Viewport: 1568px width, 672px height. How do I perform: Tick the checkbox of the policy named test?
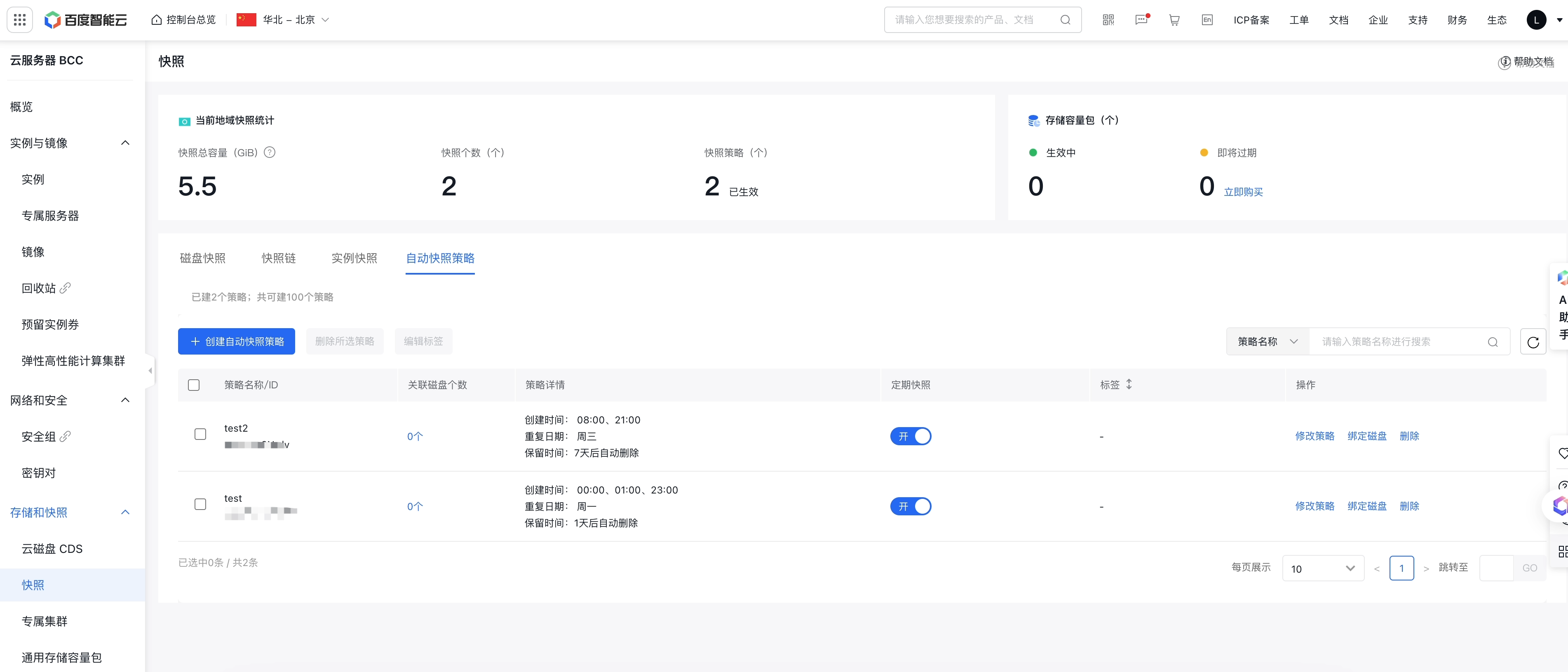(200, 504)
